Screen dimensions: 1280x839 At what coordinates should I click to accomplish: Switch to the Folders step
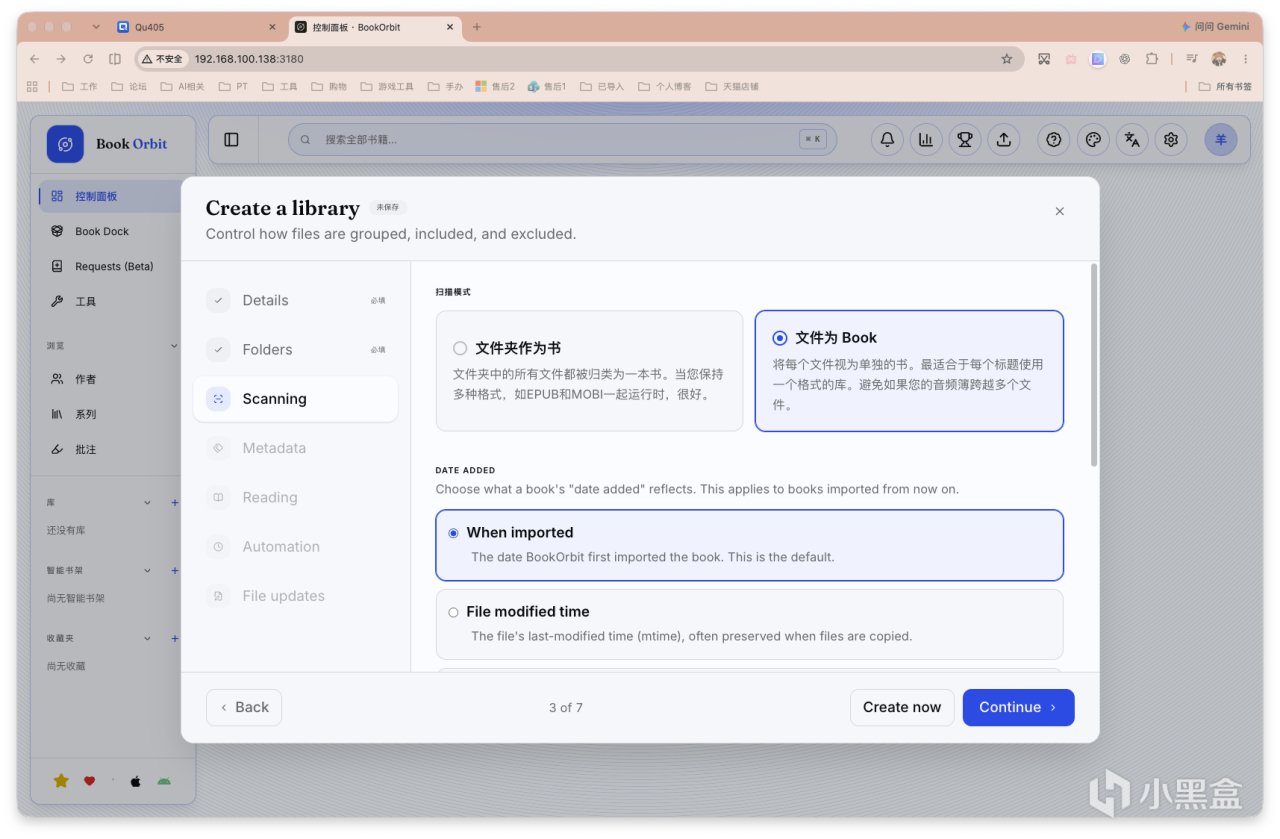[295, 349]
